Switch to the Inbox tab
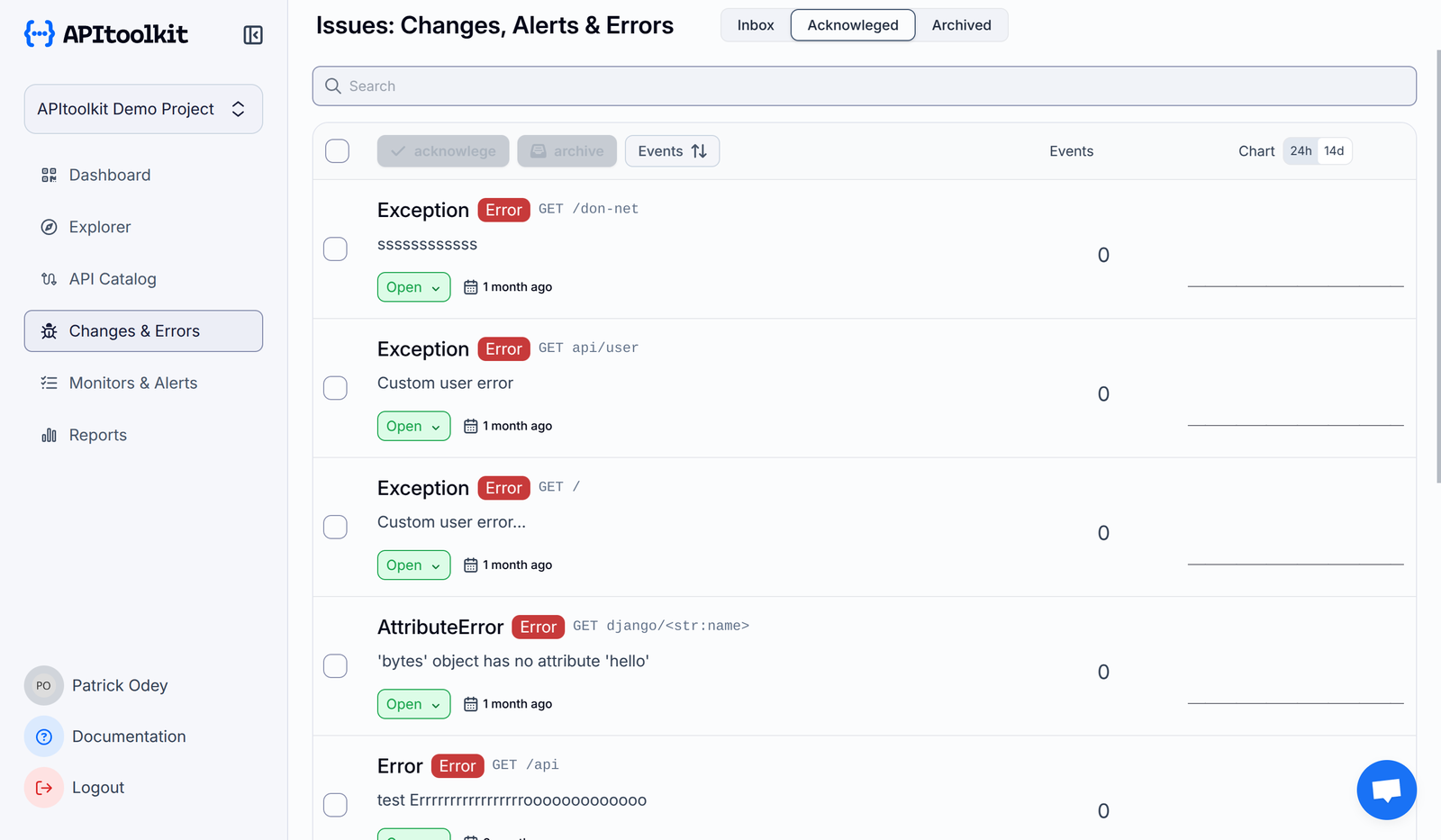 (x=755, y=25)
